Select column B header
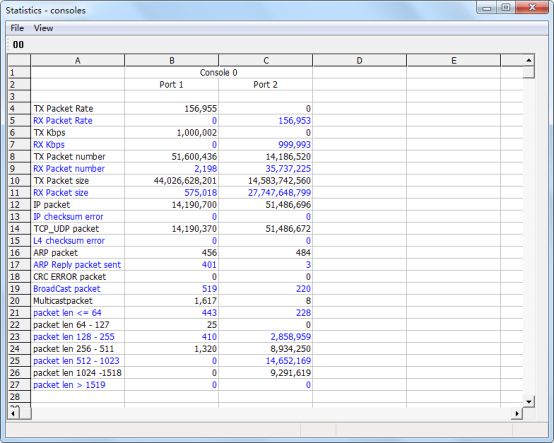Viewport: 554px width, 443px height. pyautogui.click(x=172, y=60)
